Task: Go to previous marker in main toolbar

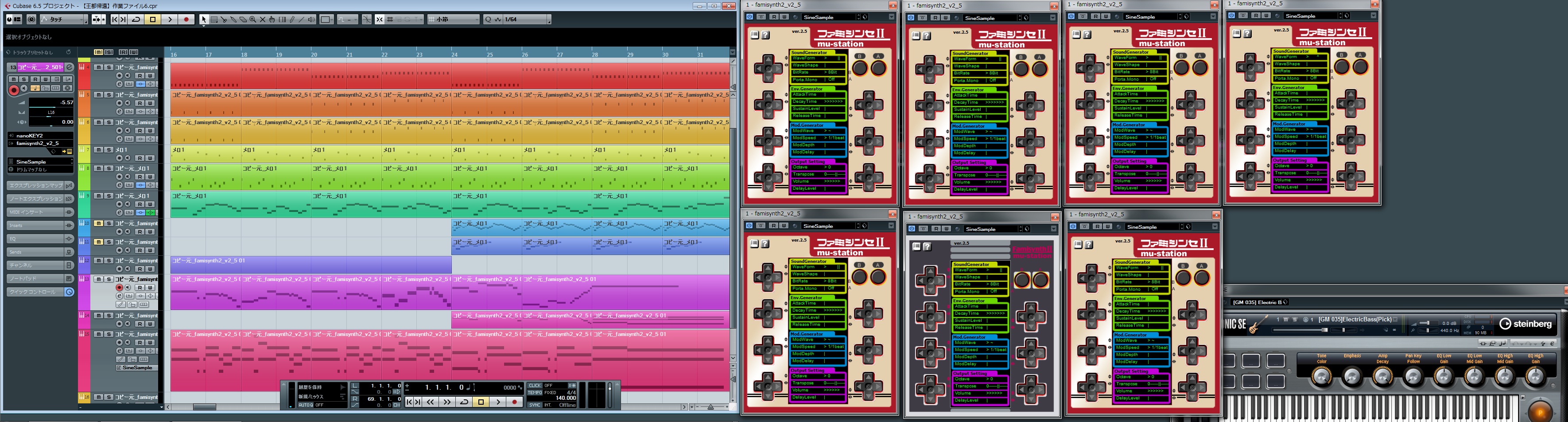Action: tap(114, 20)
